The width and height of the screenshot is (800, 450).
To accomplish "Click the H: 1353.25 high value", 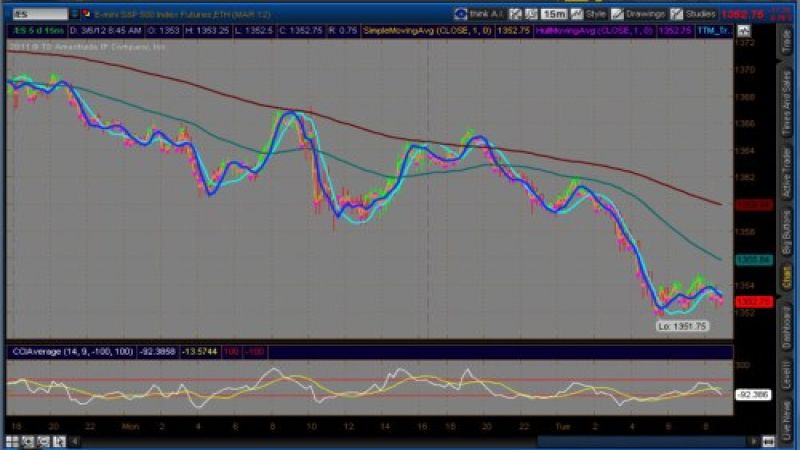I will pyautogui.click(x=207, y=31).
